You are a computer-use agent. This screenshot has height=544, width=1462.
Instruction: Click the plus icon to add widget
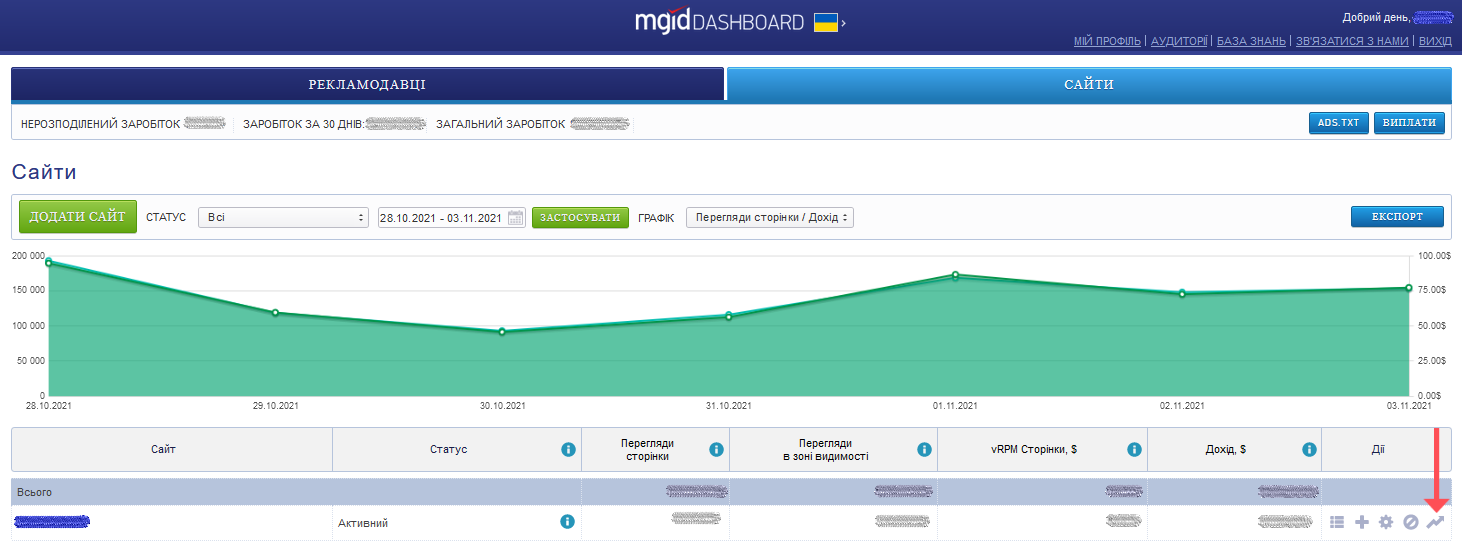click(1361, 522)
